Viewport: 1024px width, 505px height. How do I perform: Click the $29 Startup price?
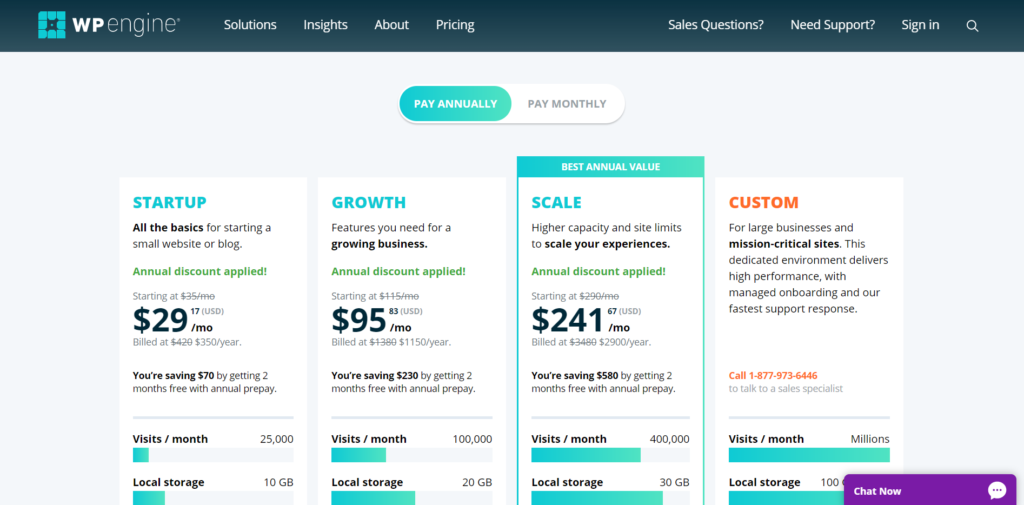pos(161,320)
